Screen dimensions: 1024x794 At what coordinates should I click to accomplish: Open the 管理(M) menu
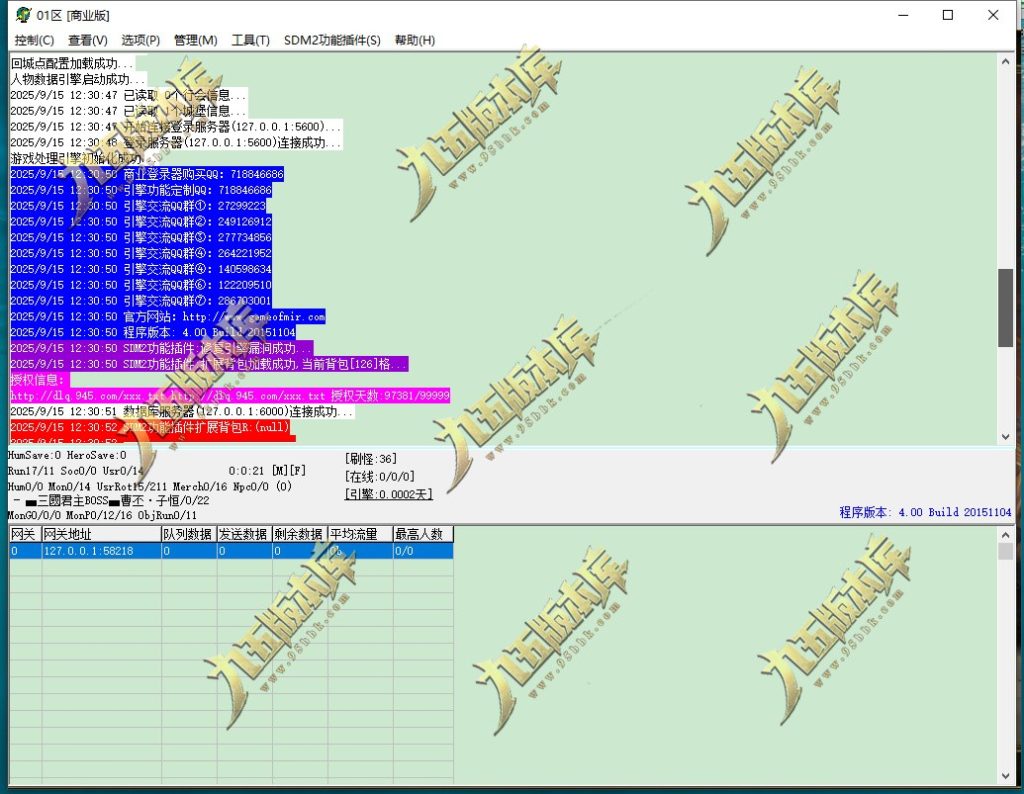[x=195, y=40]
